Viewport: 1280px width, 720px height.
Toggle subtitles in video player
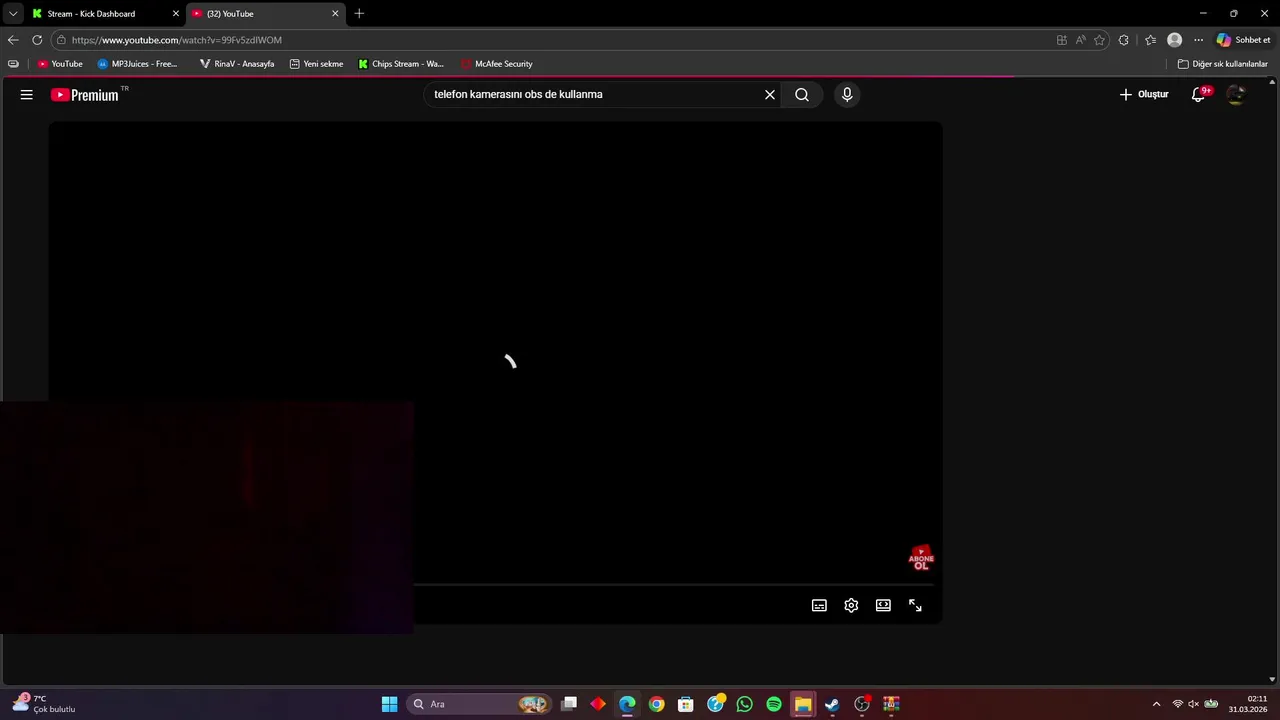point(819,605)
